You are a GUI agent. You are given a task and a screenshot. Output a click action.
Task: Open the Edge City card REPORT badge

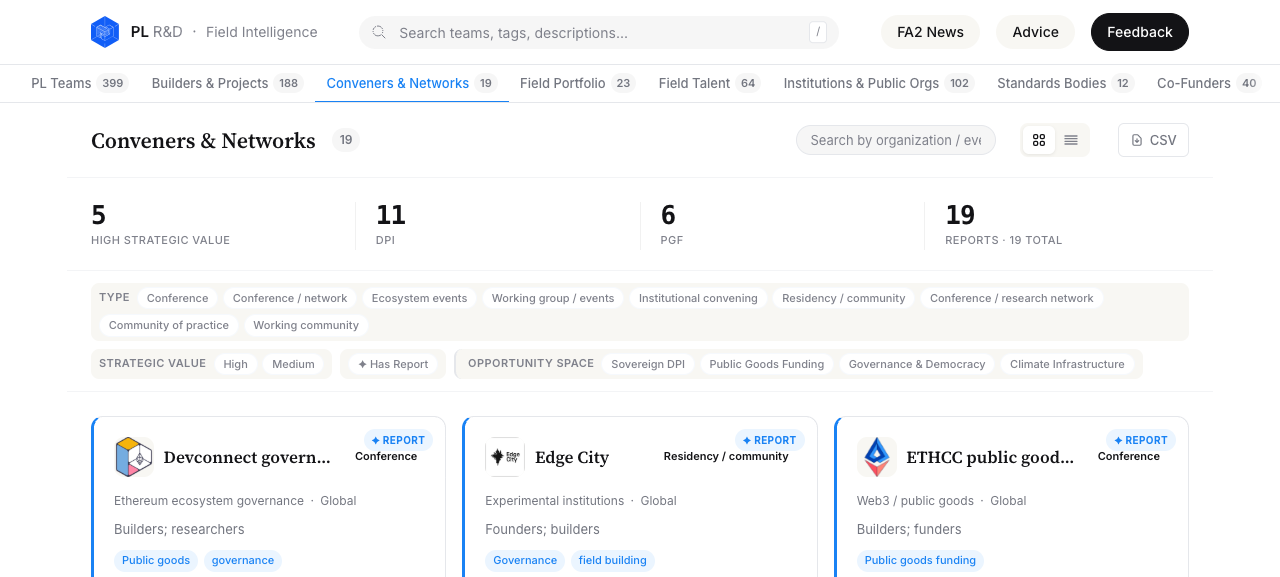pyautogui.click(x=770, y=440)
